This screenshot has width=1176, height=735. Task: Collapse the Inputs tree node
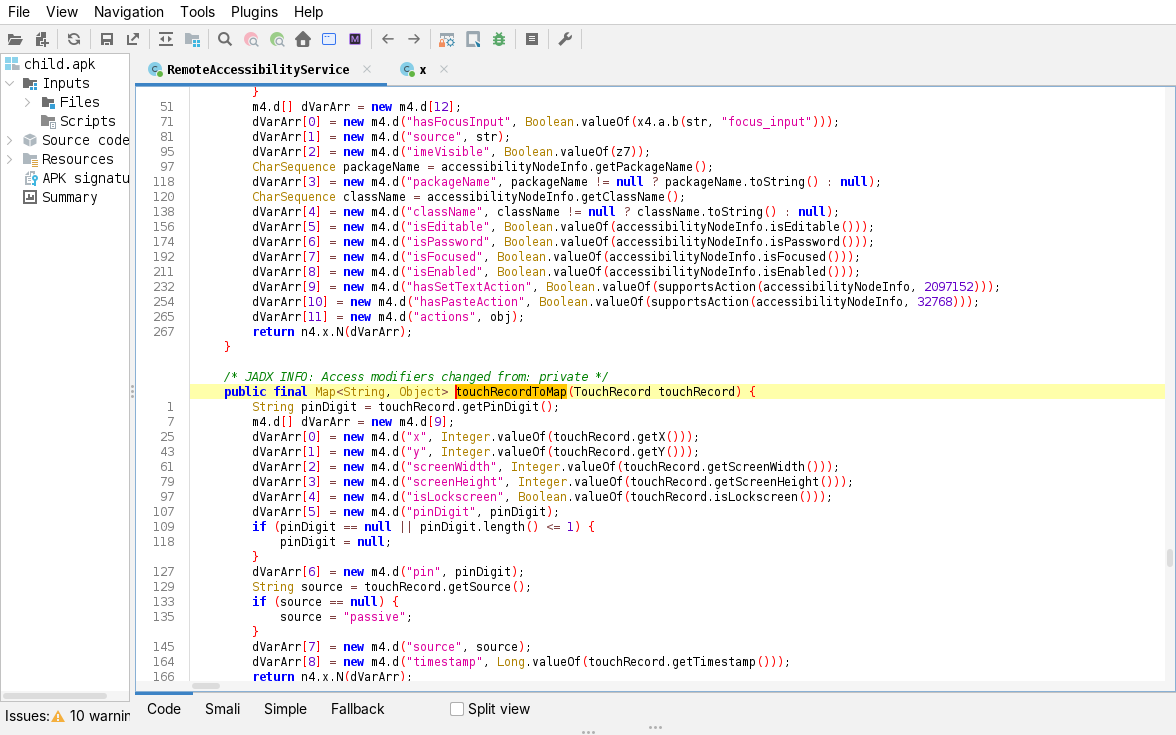[x=10, y=83]
